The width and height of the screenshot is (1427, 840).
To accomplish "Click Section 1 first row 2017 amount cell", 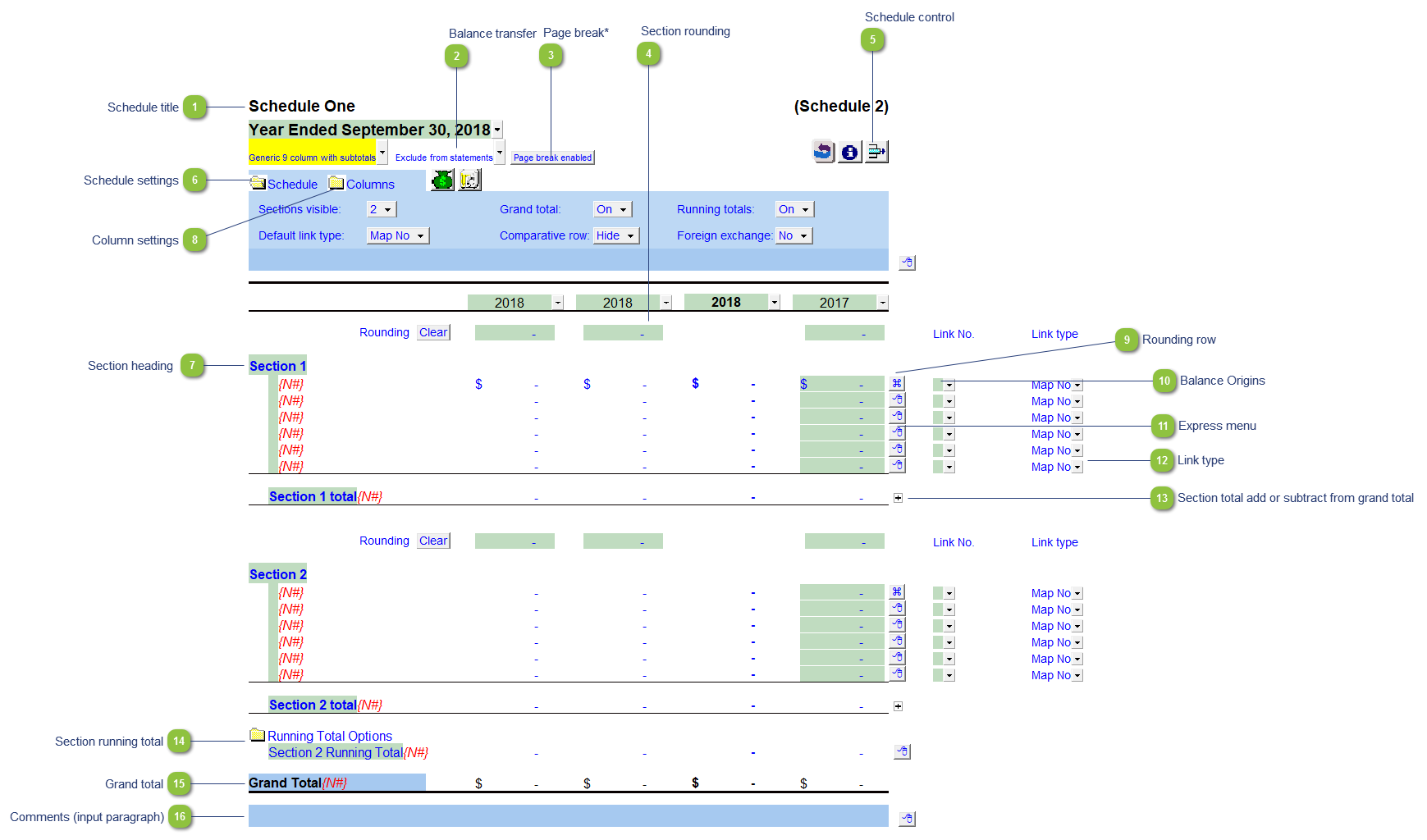I will coord(844,383).
